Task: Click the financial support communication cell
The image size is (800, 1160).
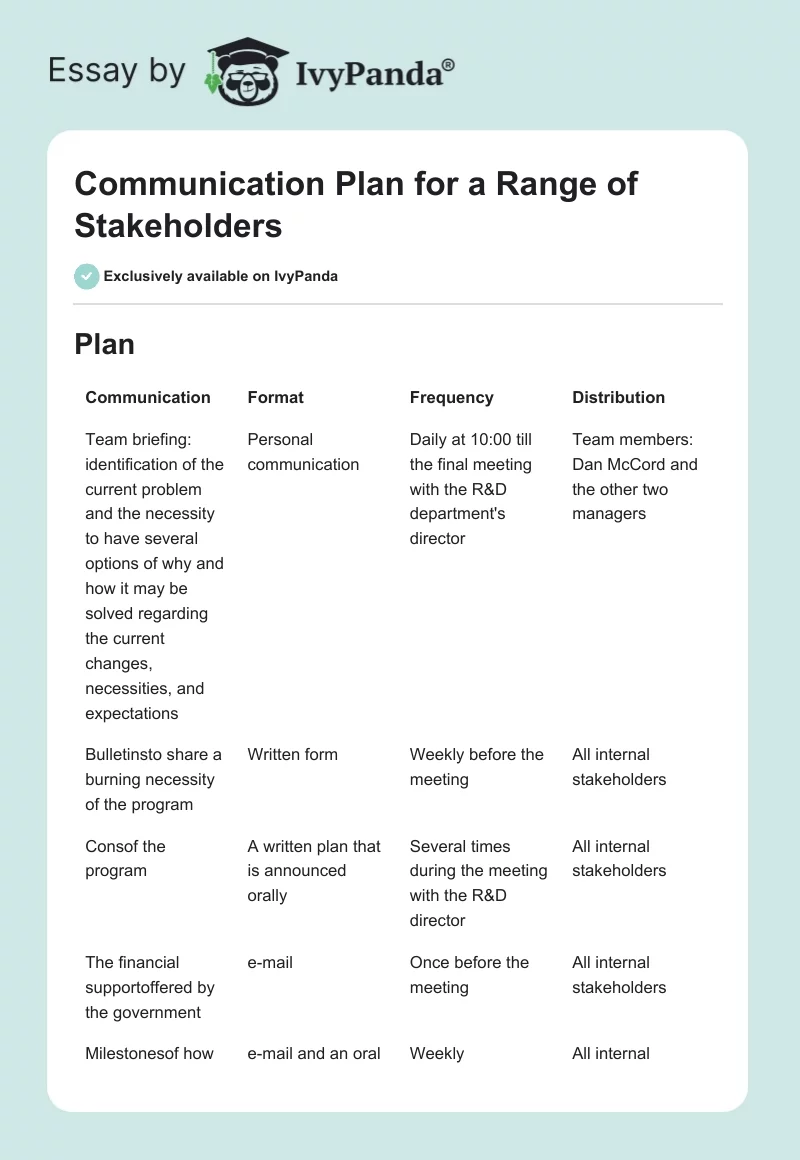Action: [x=150, y=987]
